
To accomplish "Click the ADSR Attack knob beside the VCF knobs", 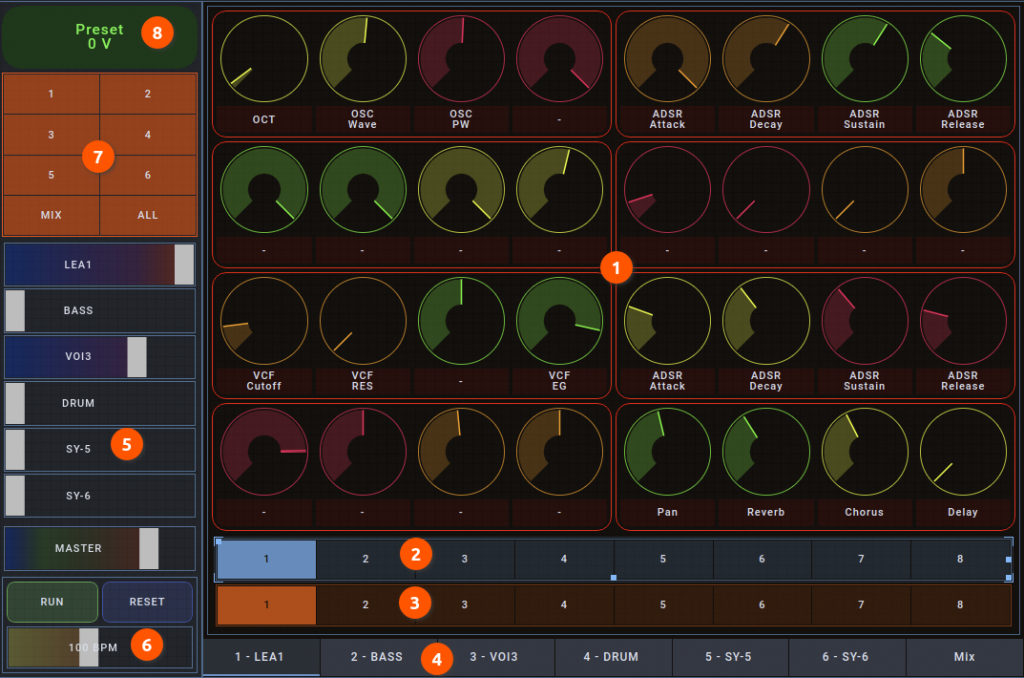I will [667, 321].
